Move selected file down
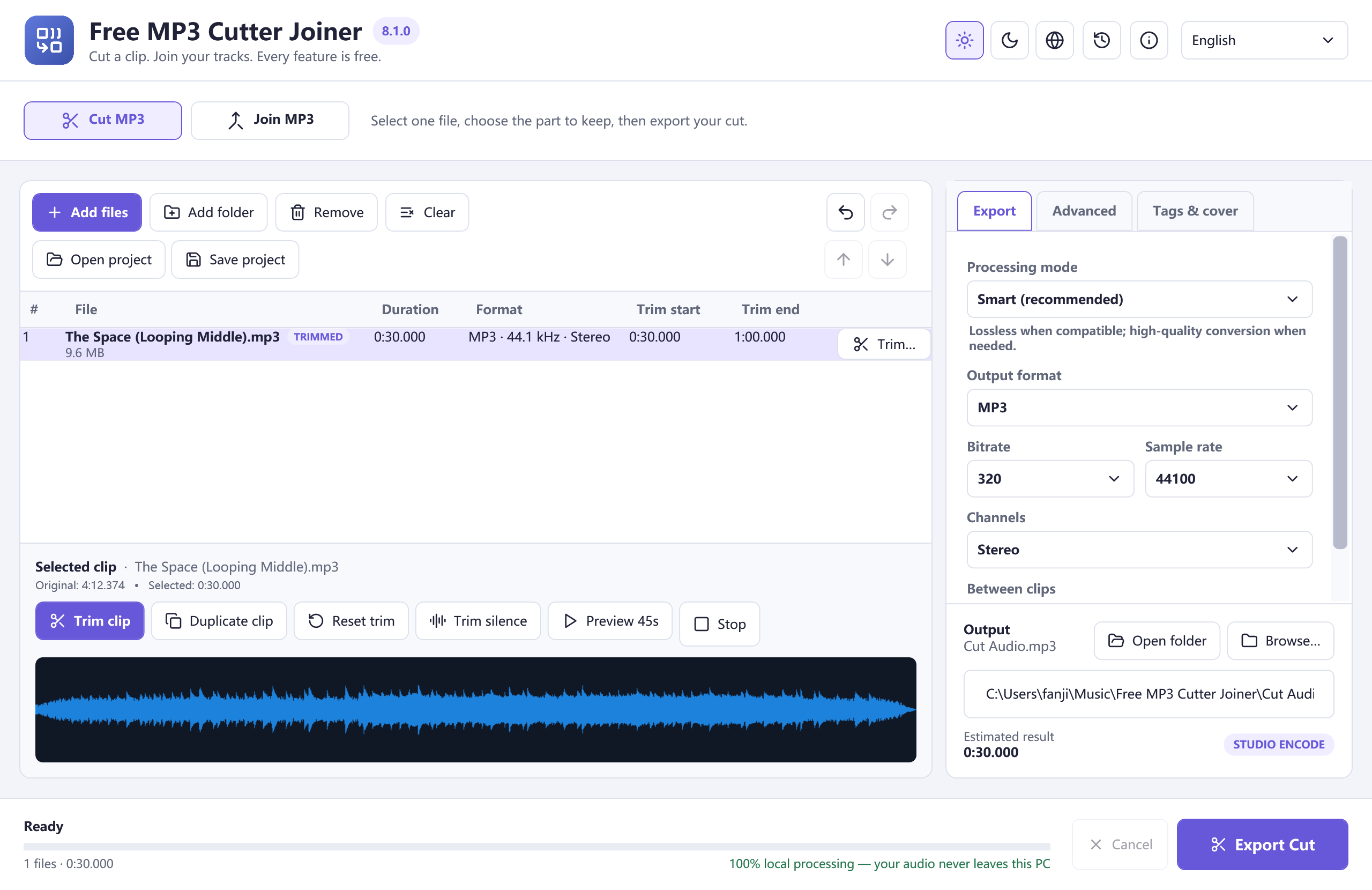Viewport: 1372px width, 890px height. click(887, 259)
